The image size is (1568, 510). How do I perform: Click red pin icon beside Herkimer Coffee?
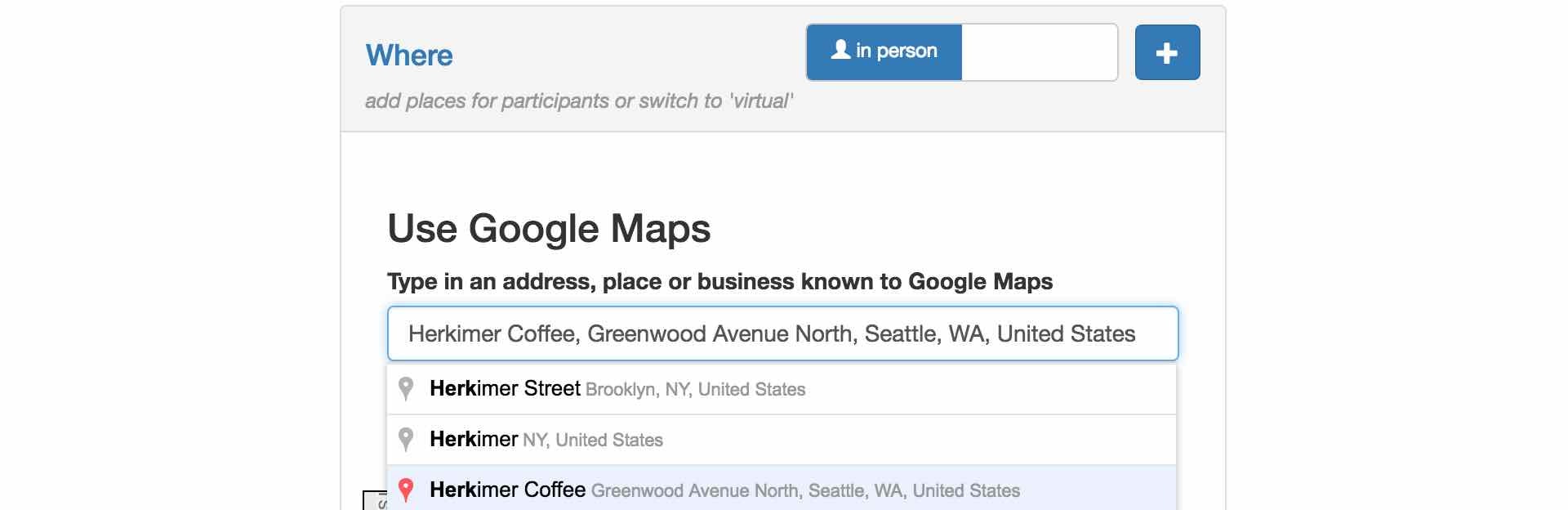pyautogui.click(x=406, y=490)
